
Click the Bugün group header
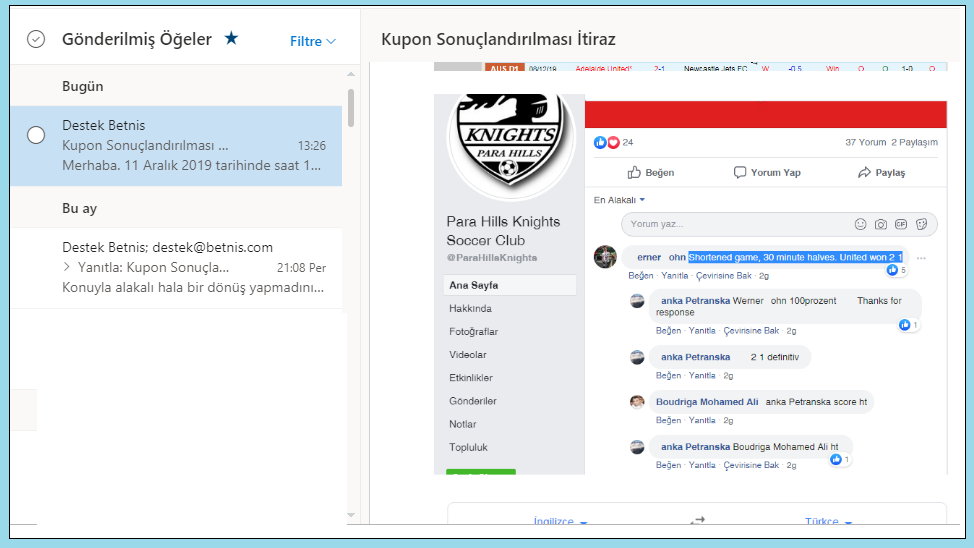pyautogui.click(x=83, y=86)
